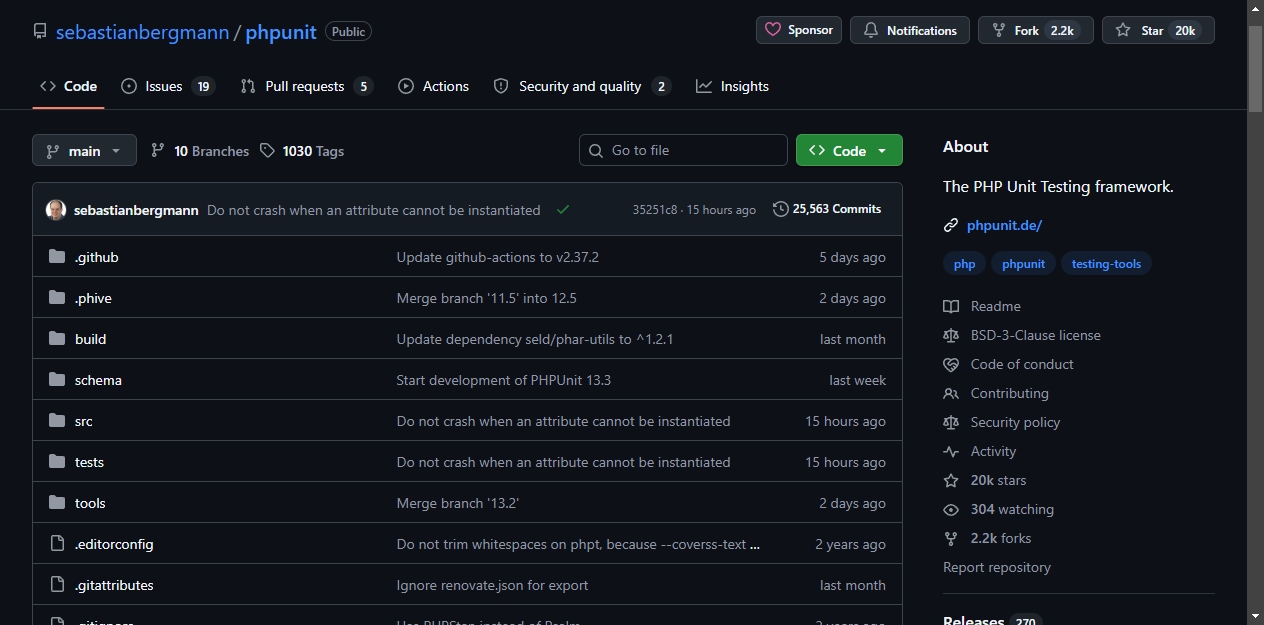Click the link icon beside phpunit.de
Screen dimensions: 1264x625
tap(951, 226)
